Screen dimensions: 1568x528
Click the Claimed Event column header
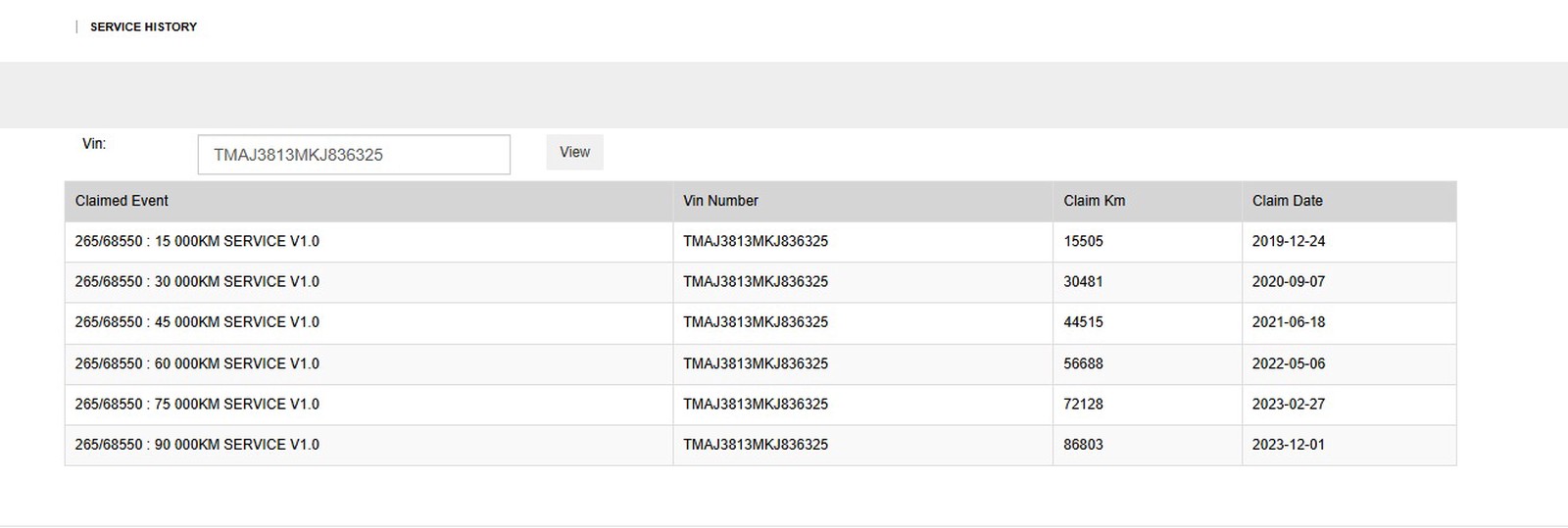[122, 201]
